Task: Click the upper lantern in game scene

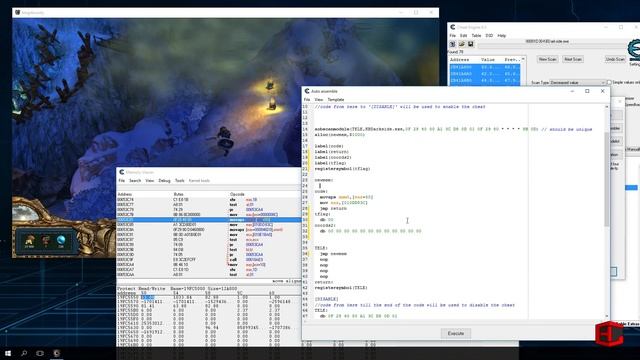Action: (x=270, y=85)
